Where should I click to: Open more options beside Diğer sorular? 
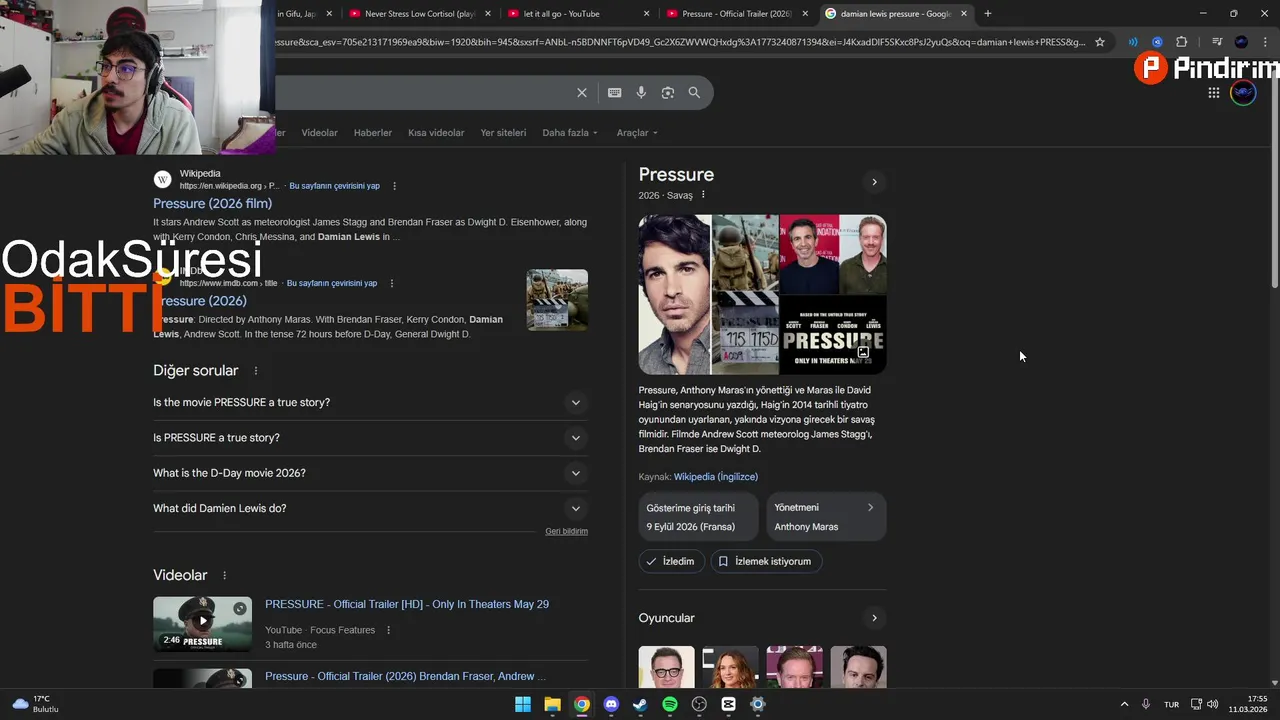(256, 371)
